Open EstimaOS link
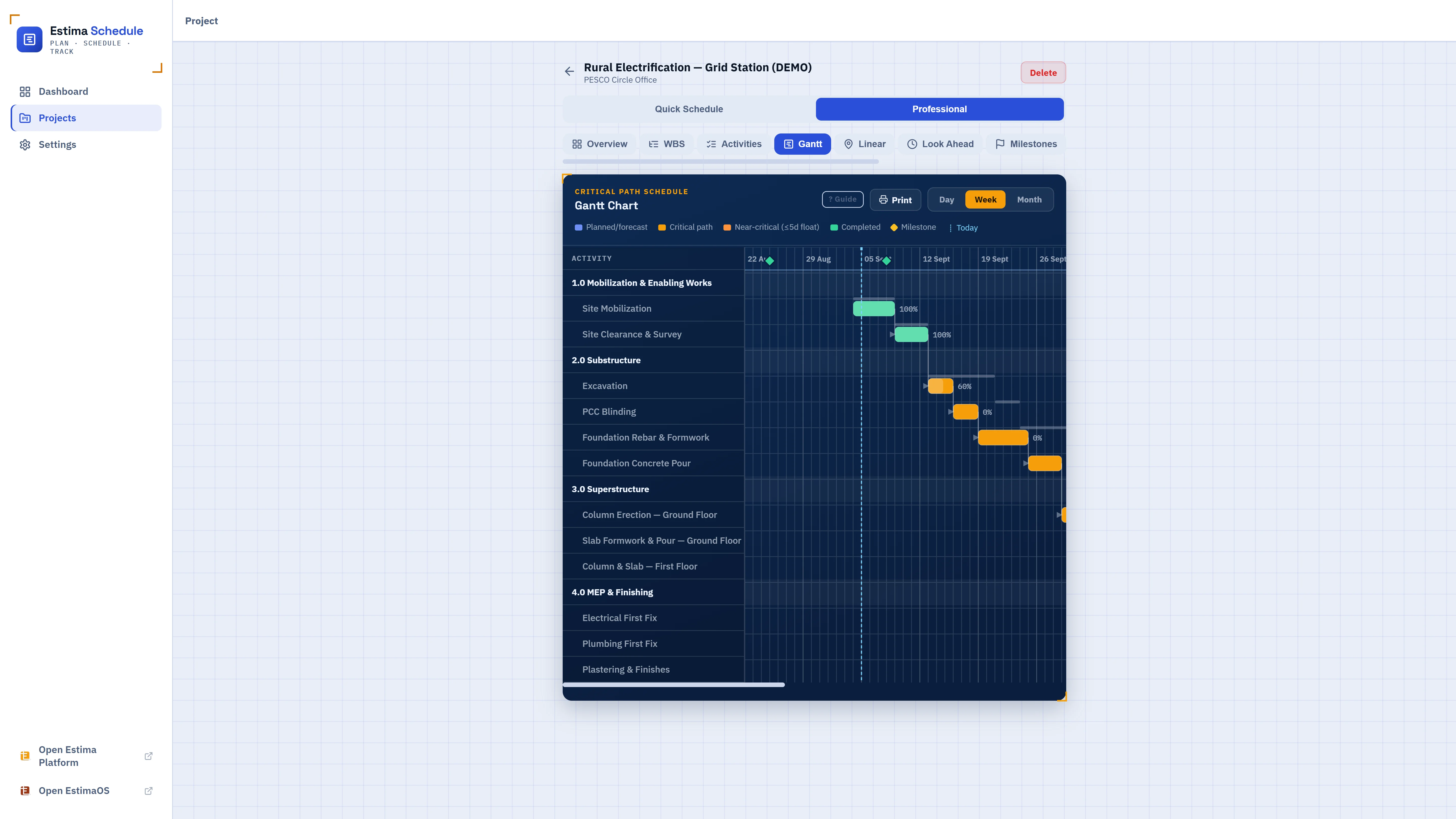Screen dimensions: 1456x819 [x=86, y=791]
